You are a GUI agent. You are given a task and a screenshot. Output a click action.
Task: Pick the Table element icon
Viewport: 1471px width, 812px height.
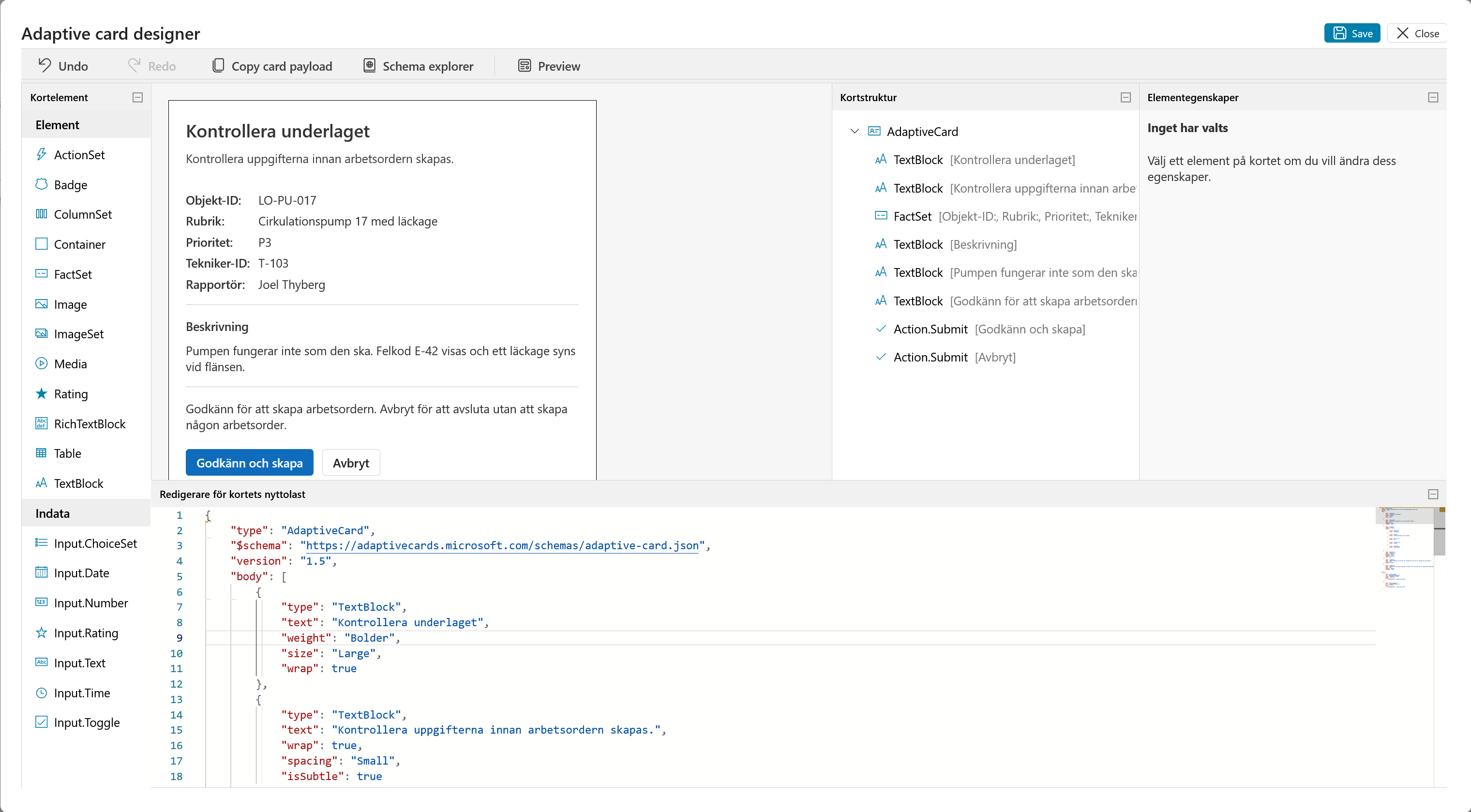41,453
